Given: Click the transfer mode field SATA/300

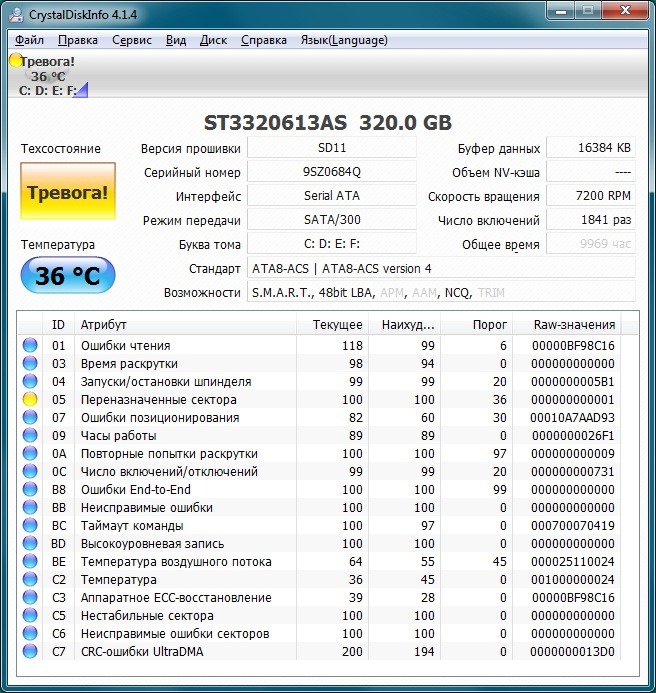Looking at the screenshot, I should coord(332,220).
